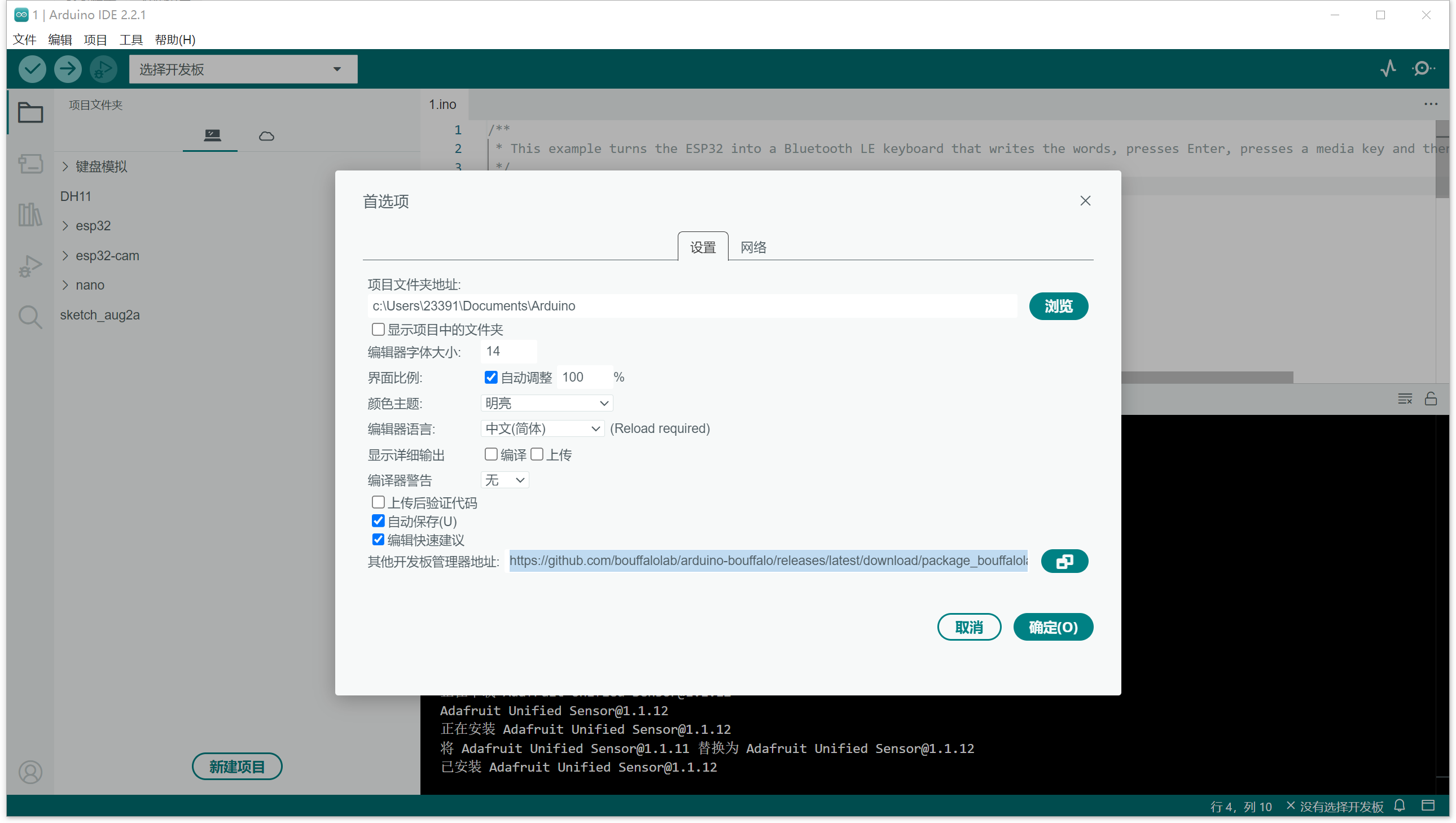Toggle bottom panel icon in status bar

click(x=1428, y=805)
